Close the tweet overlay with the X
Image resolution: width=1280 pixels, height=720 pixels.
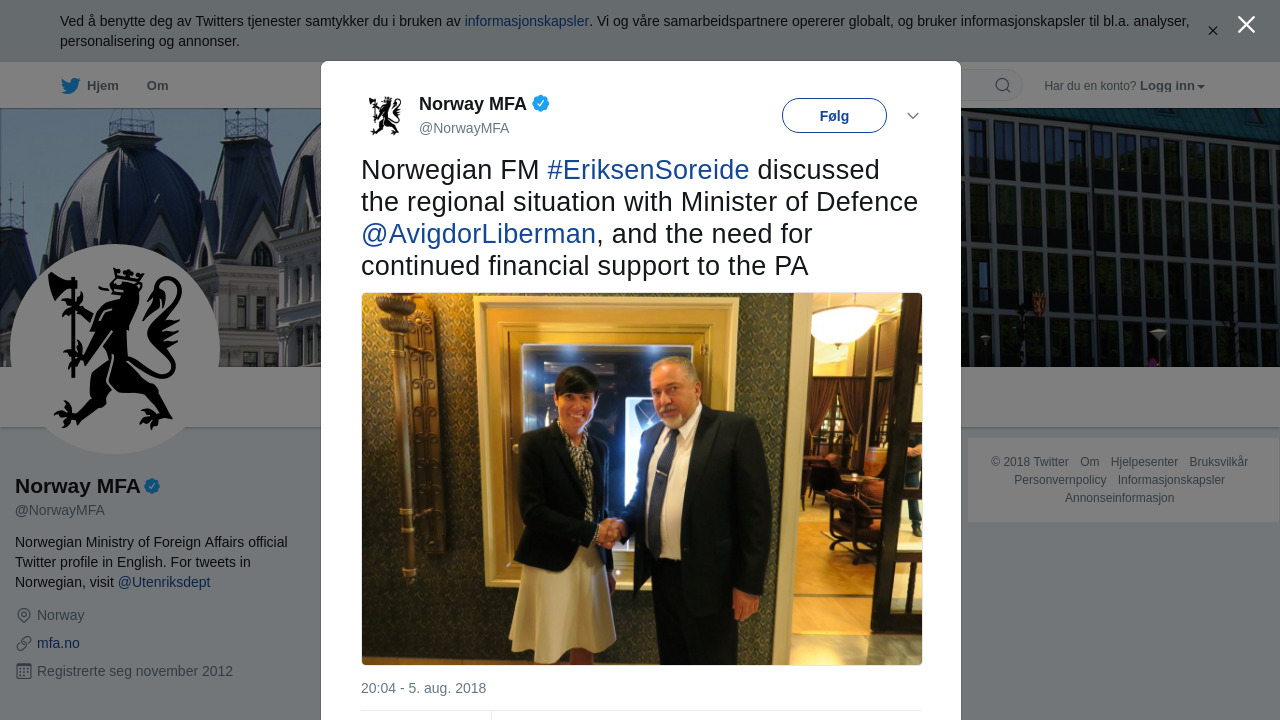click(x=1246, y=25)
